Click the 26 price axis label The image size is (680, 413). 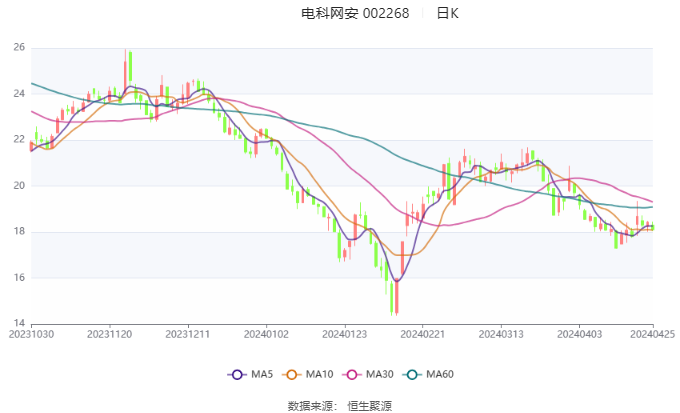(x=19, y=47)
